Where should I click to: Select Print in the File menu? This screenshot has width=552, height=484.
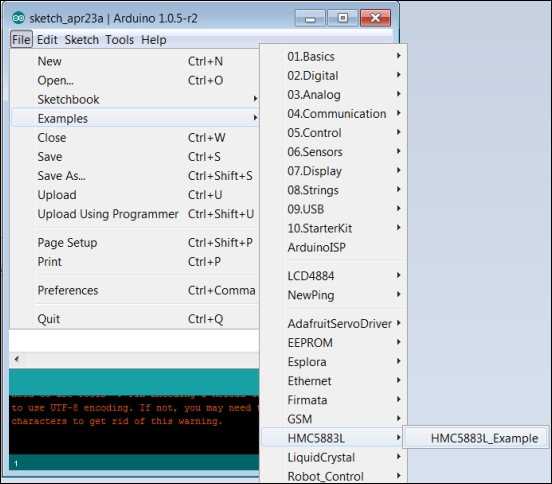135,261
